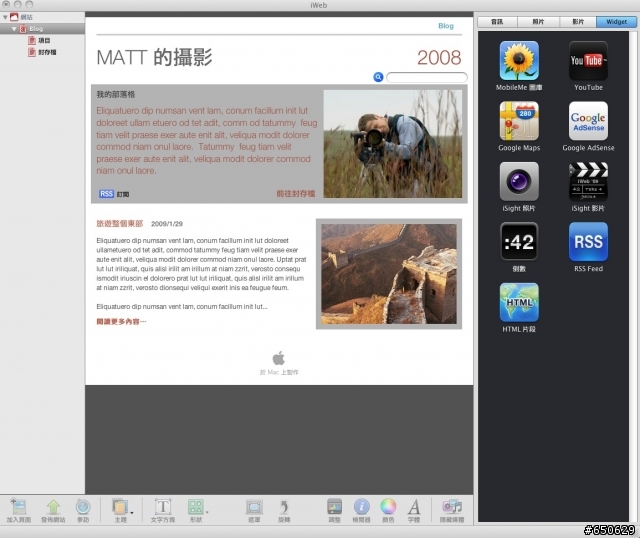Click the Visit (參訪) compass icon
Viewport: 640px width, 538px height.
pos(83,507)
